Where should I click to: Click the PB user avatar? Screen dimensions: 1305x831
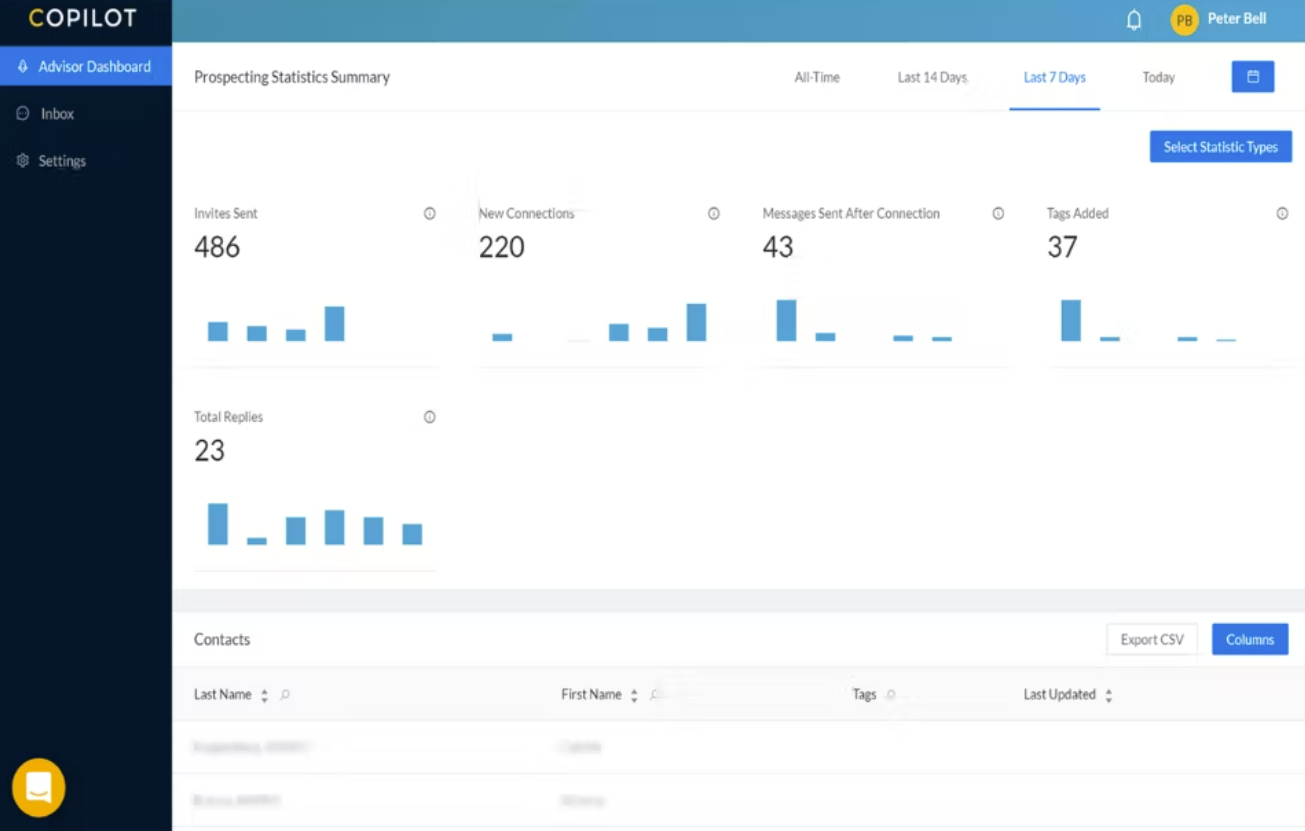pyautogui.click(x=1185, y=20)
